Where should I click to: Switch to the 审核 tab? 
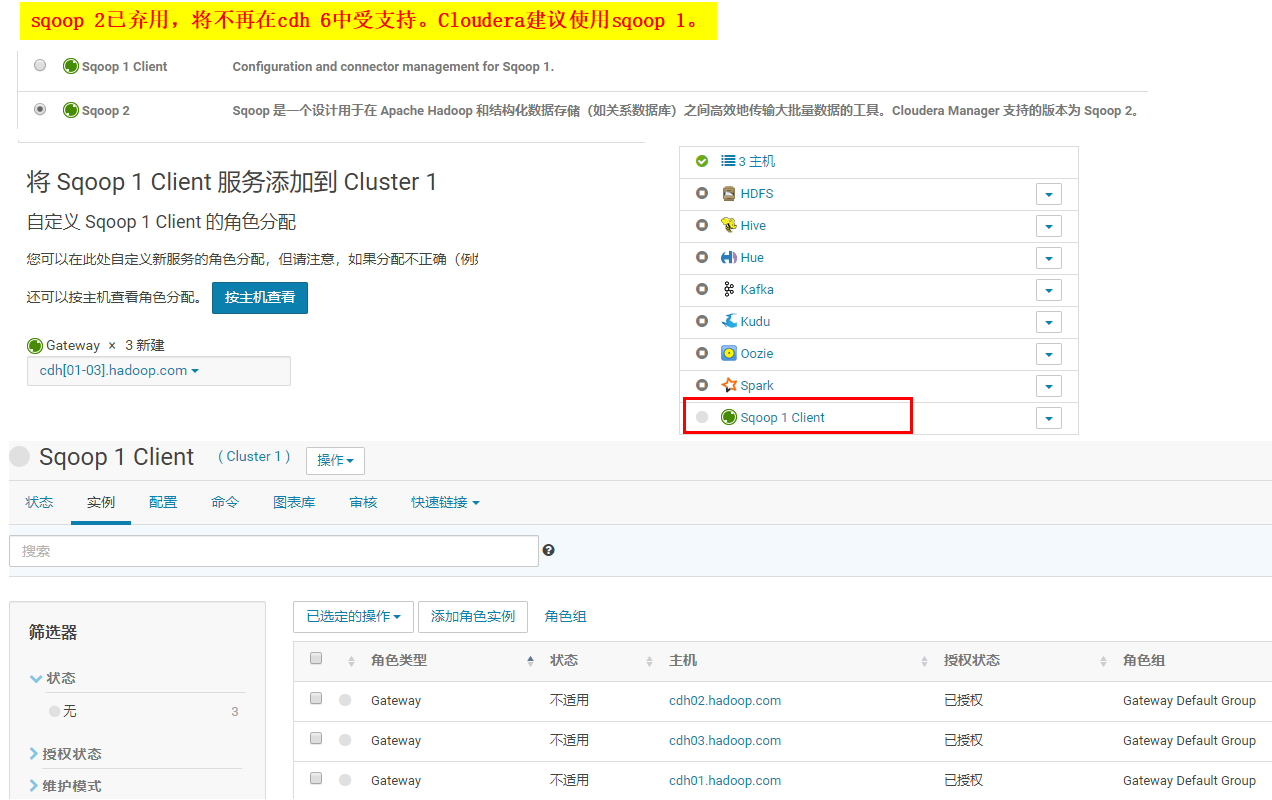click(363, 502)
